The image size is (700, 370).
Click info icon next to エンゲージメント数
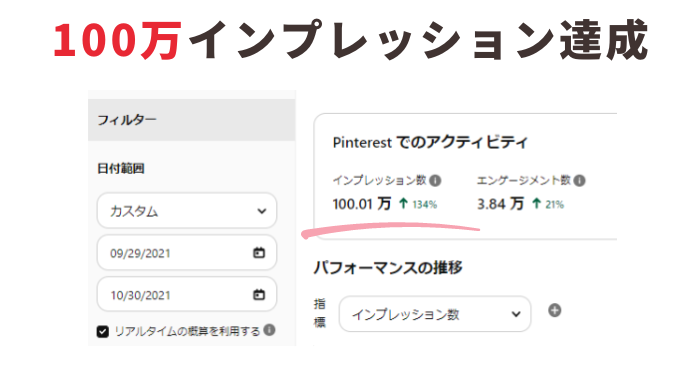tap(579, 181)
